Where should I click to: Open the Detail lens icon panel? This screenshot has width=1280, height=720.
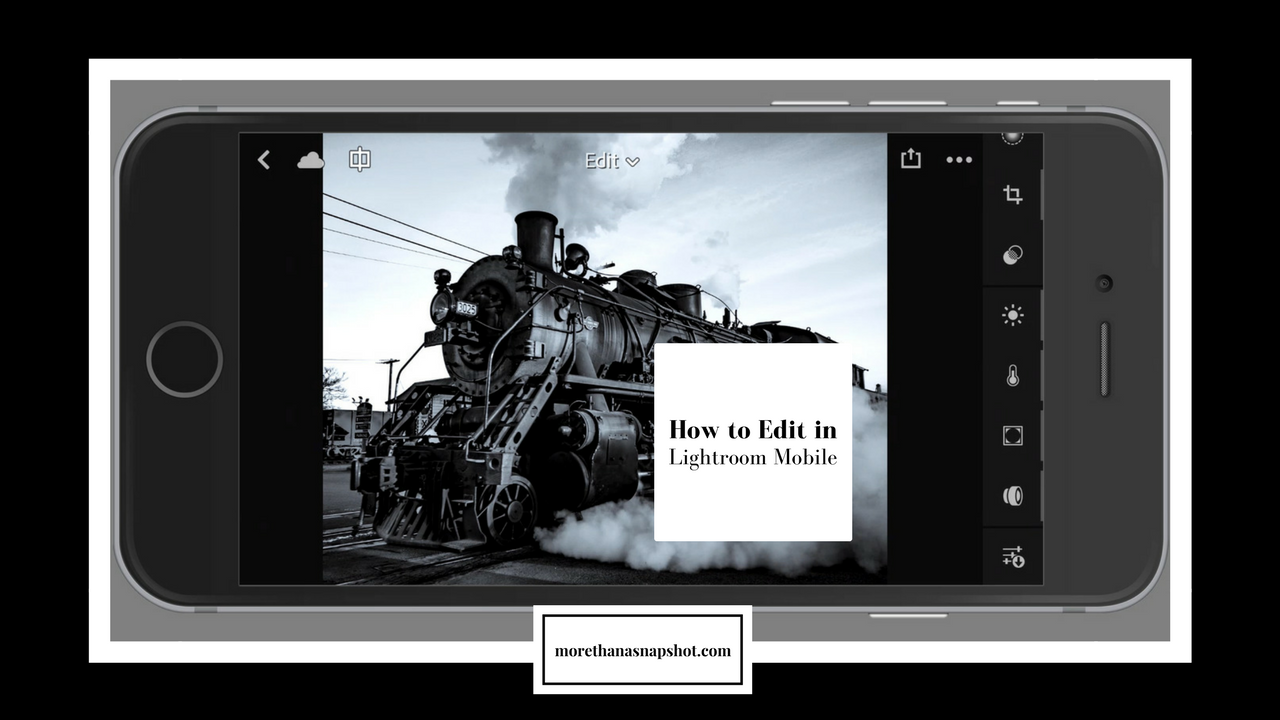click(x=1013, y=496)
